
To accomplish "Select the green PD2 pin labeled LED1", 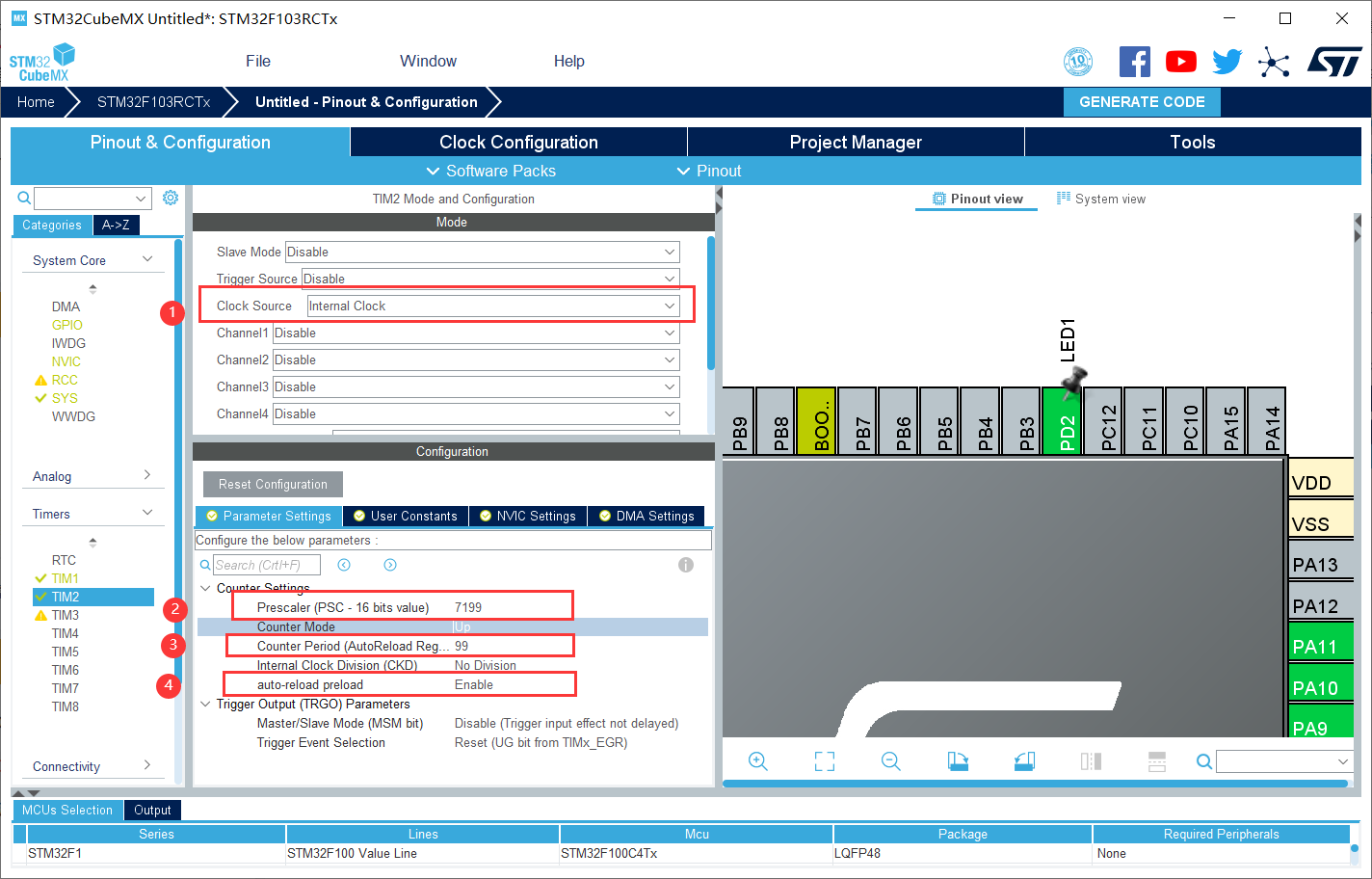I will point(1062,421).
